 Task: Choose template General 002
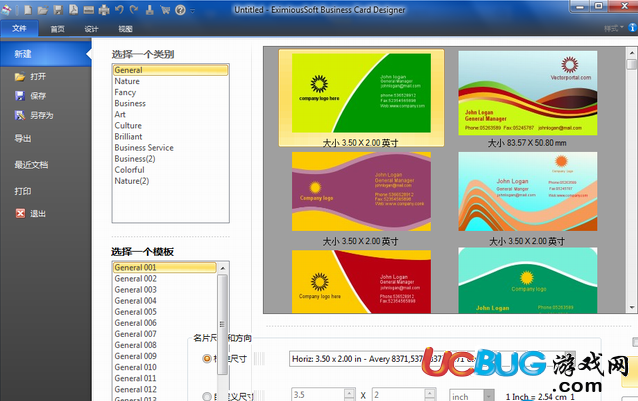(x=165, y=279)
